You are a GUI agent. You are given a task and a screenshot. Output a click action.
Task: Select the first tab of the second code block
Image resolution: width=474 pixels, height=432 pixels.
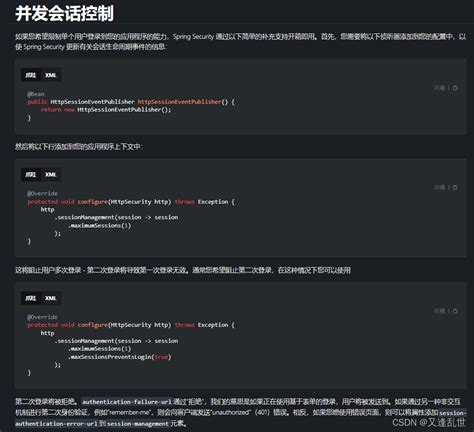click(x=31, y=174)
